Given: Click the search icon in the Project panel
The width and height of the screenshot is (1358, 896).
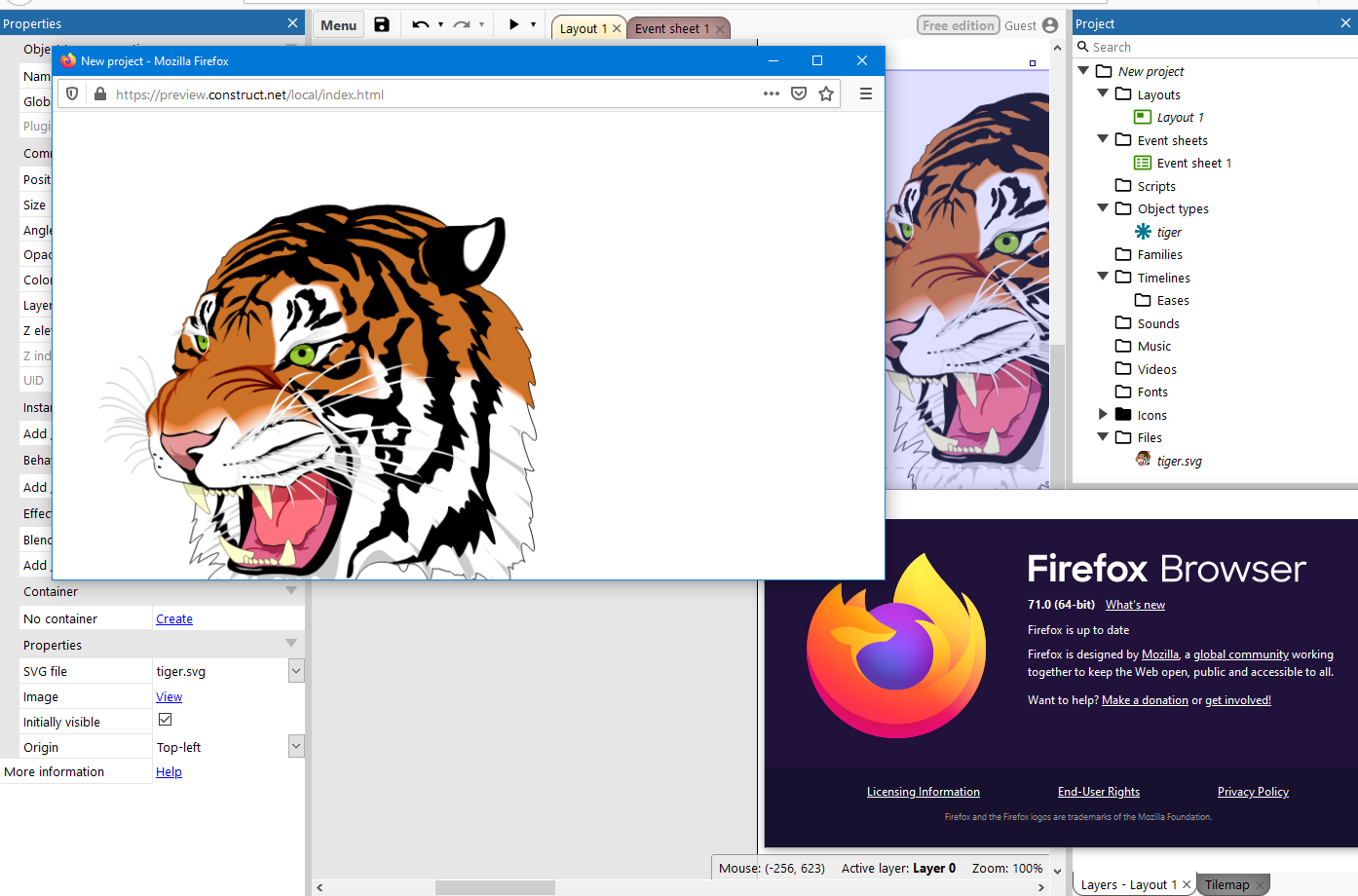Looking at the screenshot, I should [x=1082, y=46].
